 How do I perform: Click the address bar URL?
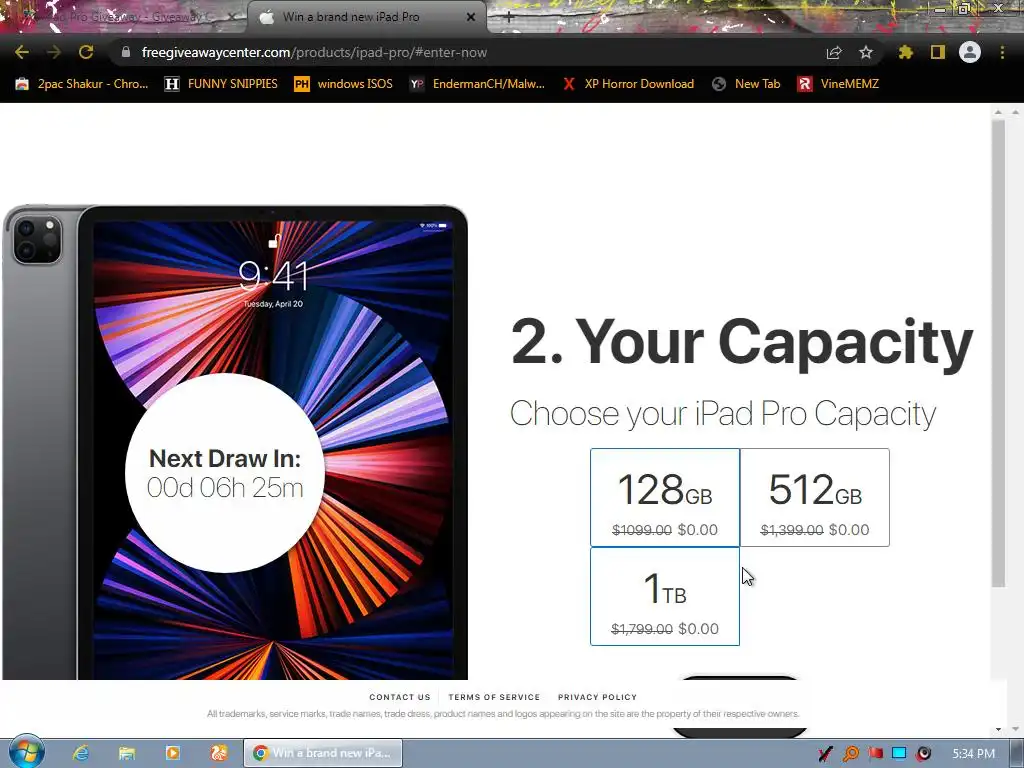click(x=314, y=52)
